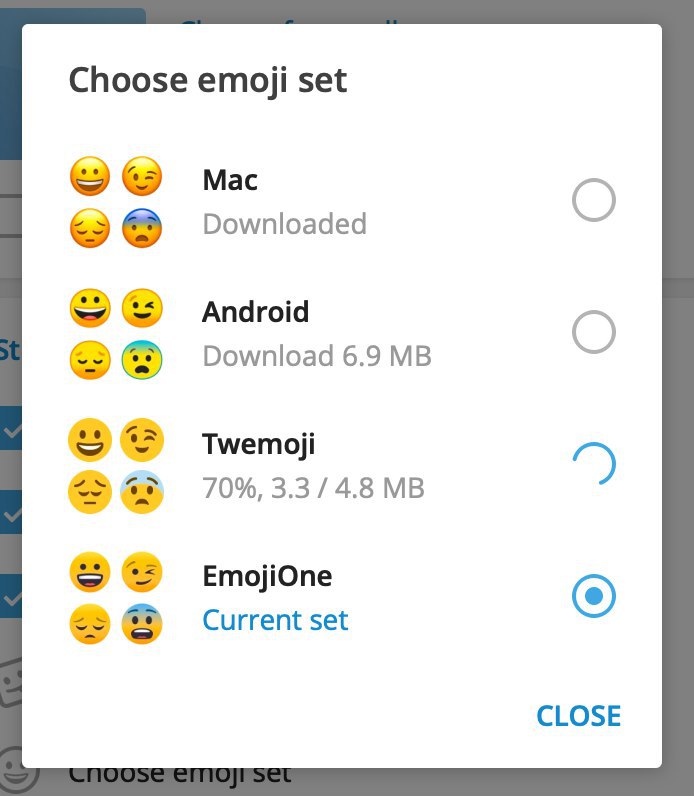Image resolution: width=694 pixels, height=796 pixels.
Task: Click the Mac set name label
Action: coord(230,180)
